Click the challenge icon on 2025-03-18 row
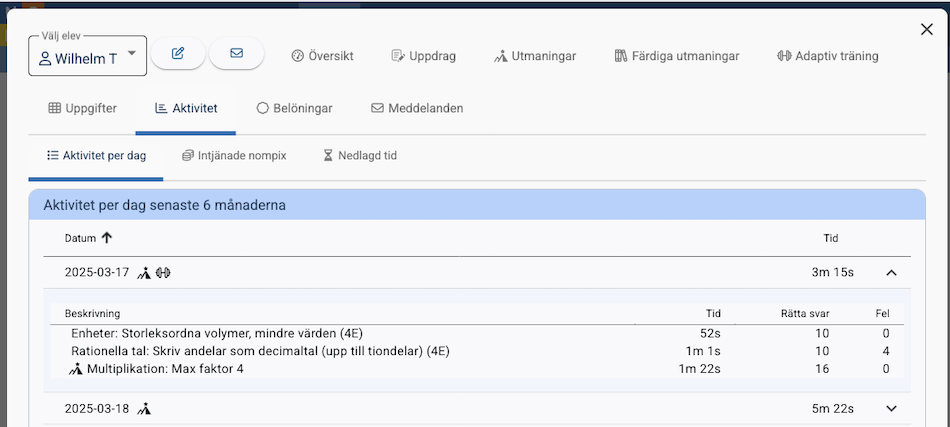Image resolution: width=950 pixels, height=427 pixels. point(144,408)
